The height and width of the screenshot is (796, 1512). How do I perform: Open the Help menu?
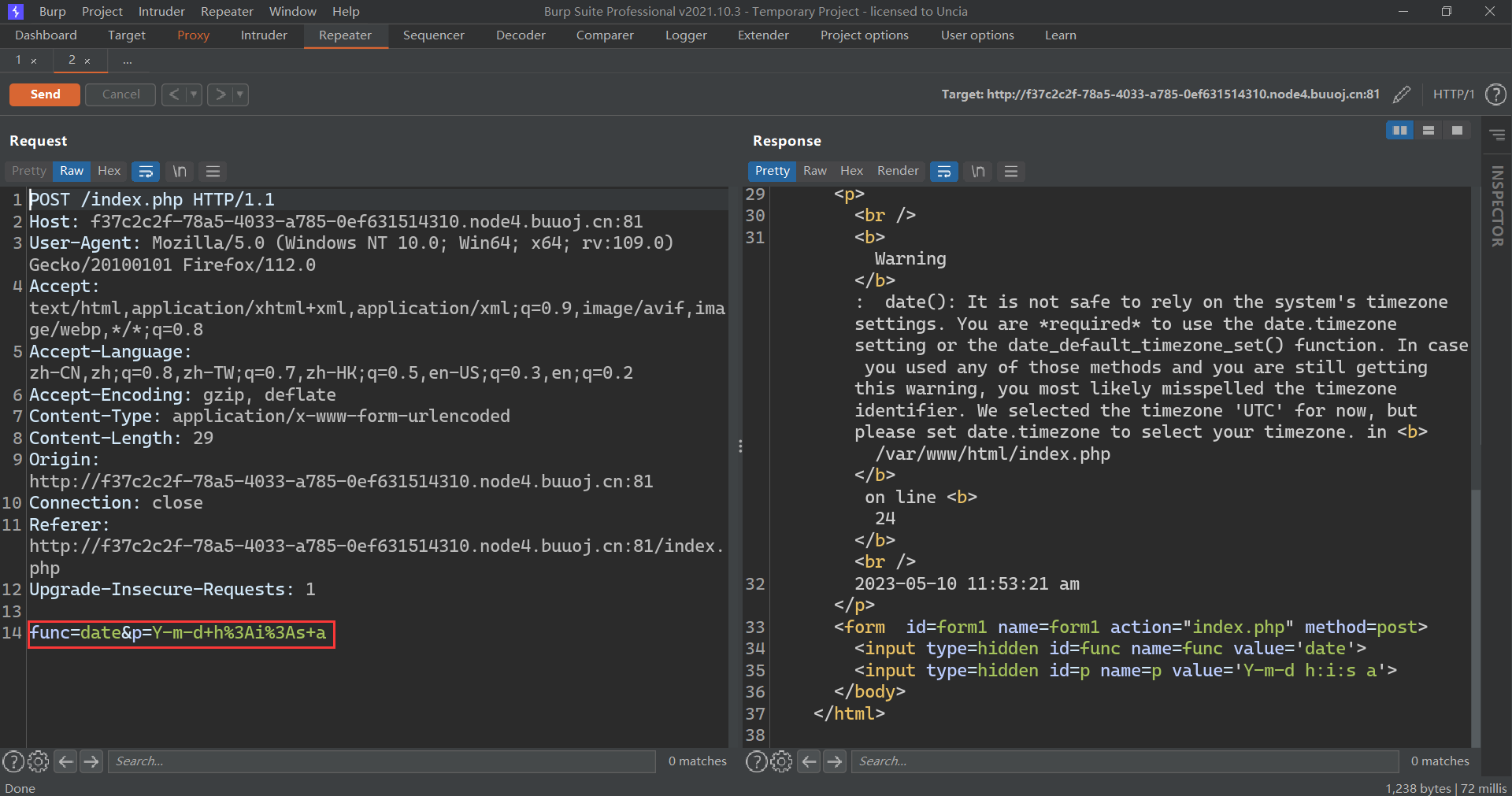(x=346, y=11)
